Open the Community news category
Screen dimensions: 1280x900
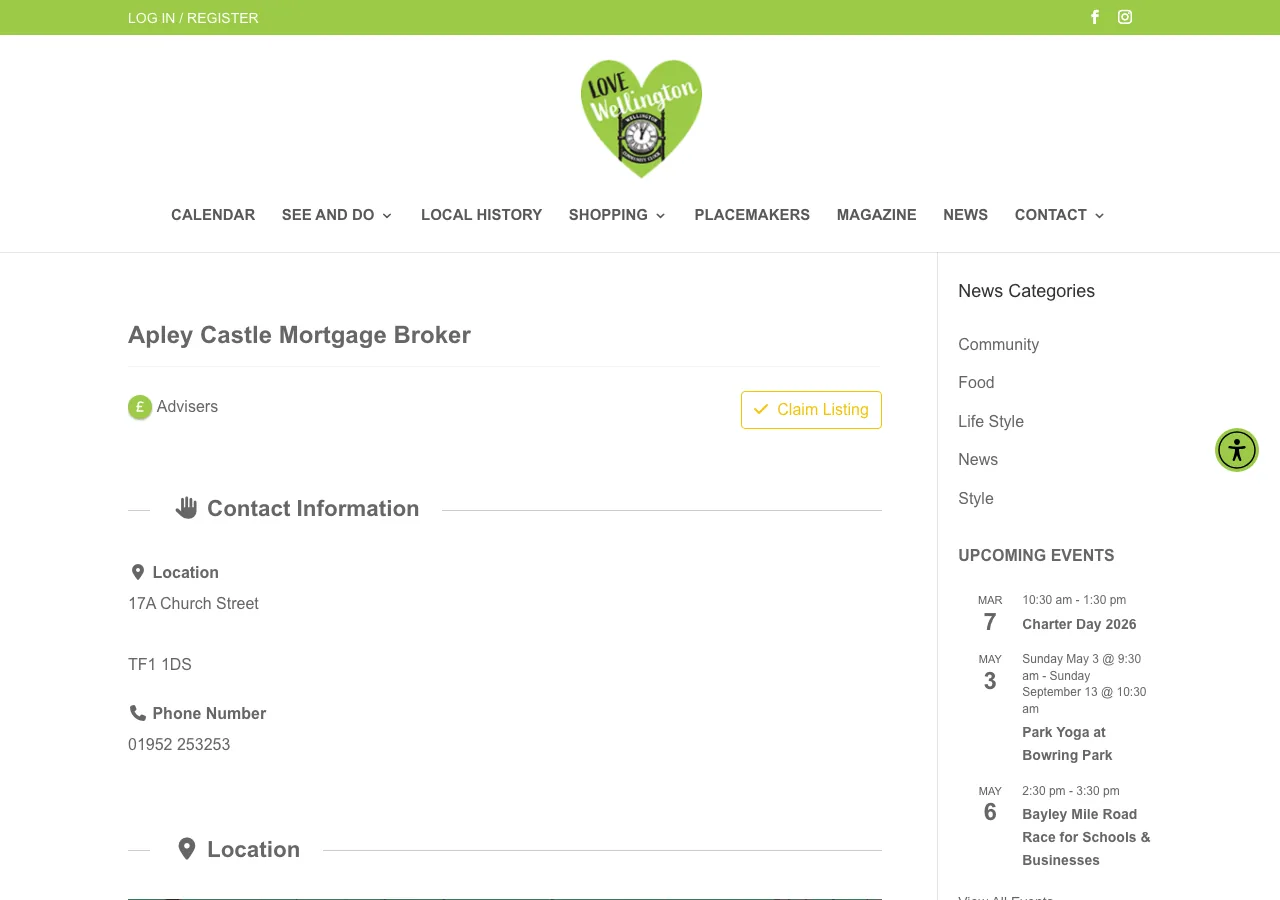click(998, 344)
